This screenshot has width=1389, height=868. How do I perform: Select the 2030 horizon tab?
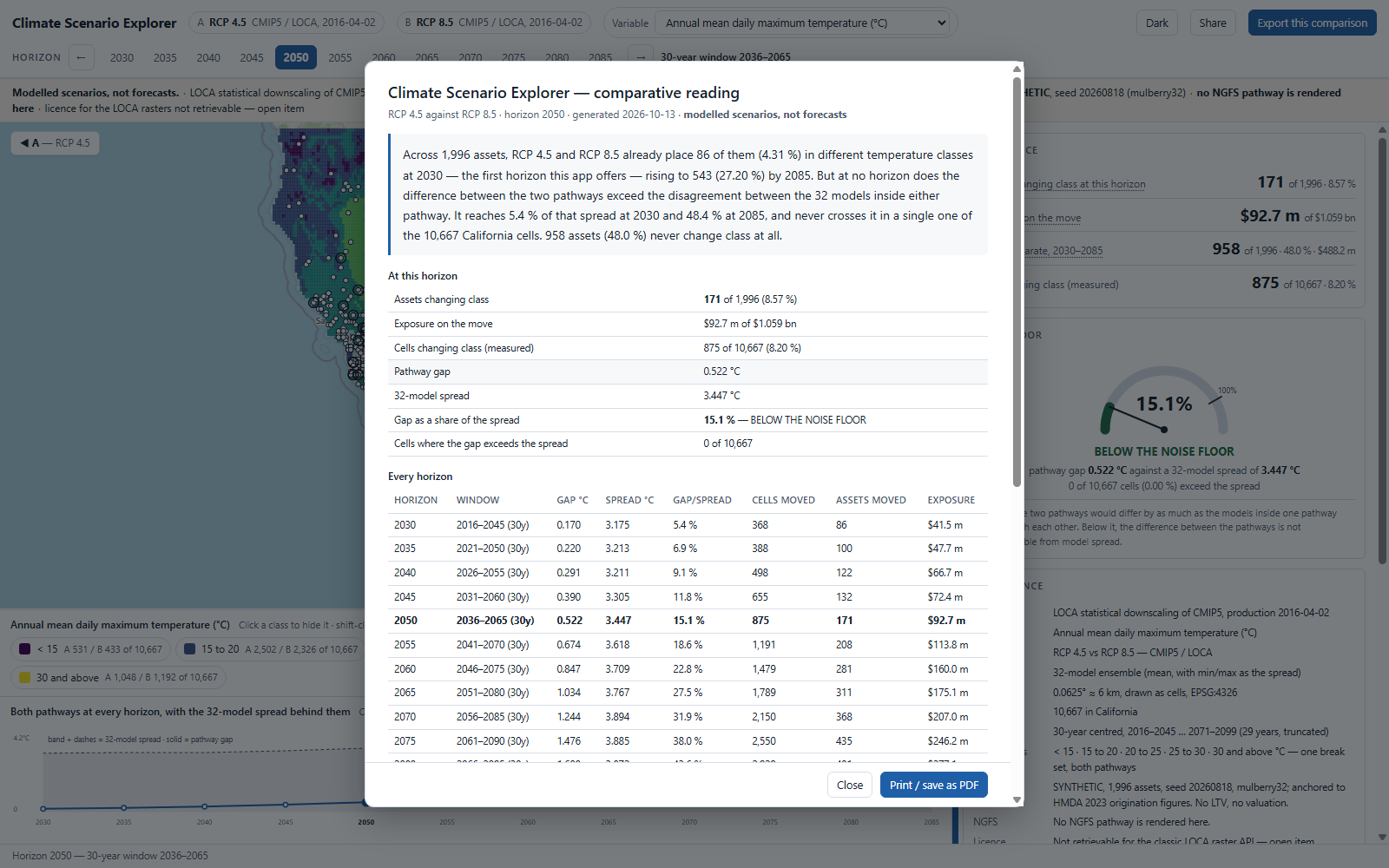pos(122,57)
